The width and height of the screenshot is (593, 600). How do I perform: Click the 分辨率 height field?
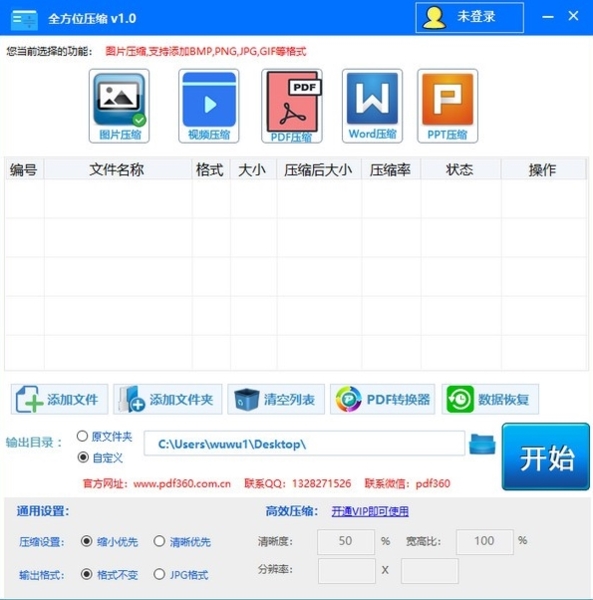click(x=430, y=571)
